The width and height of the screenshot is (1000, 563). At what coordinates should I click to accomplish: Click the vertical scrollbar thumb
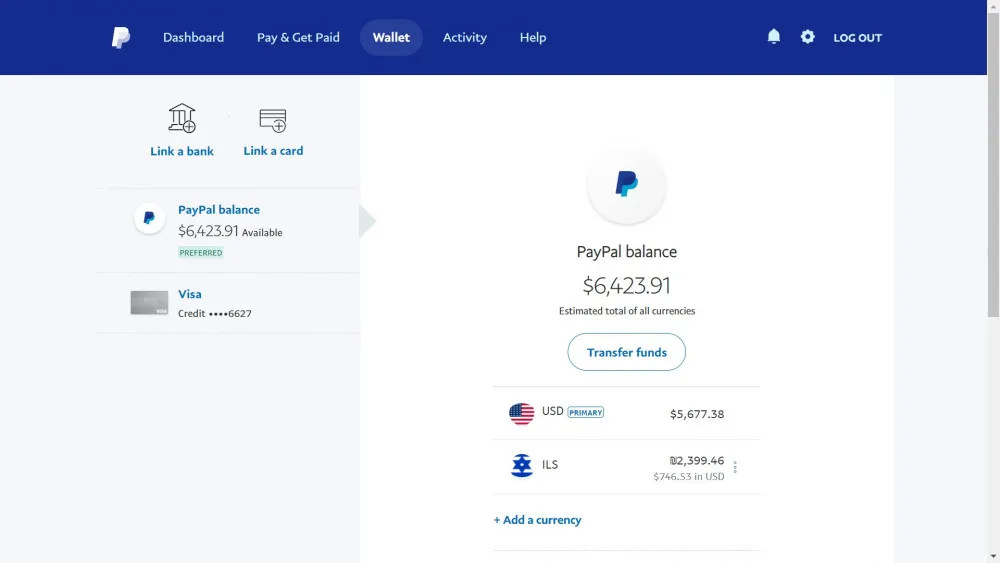coord(993,165)
